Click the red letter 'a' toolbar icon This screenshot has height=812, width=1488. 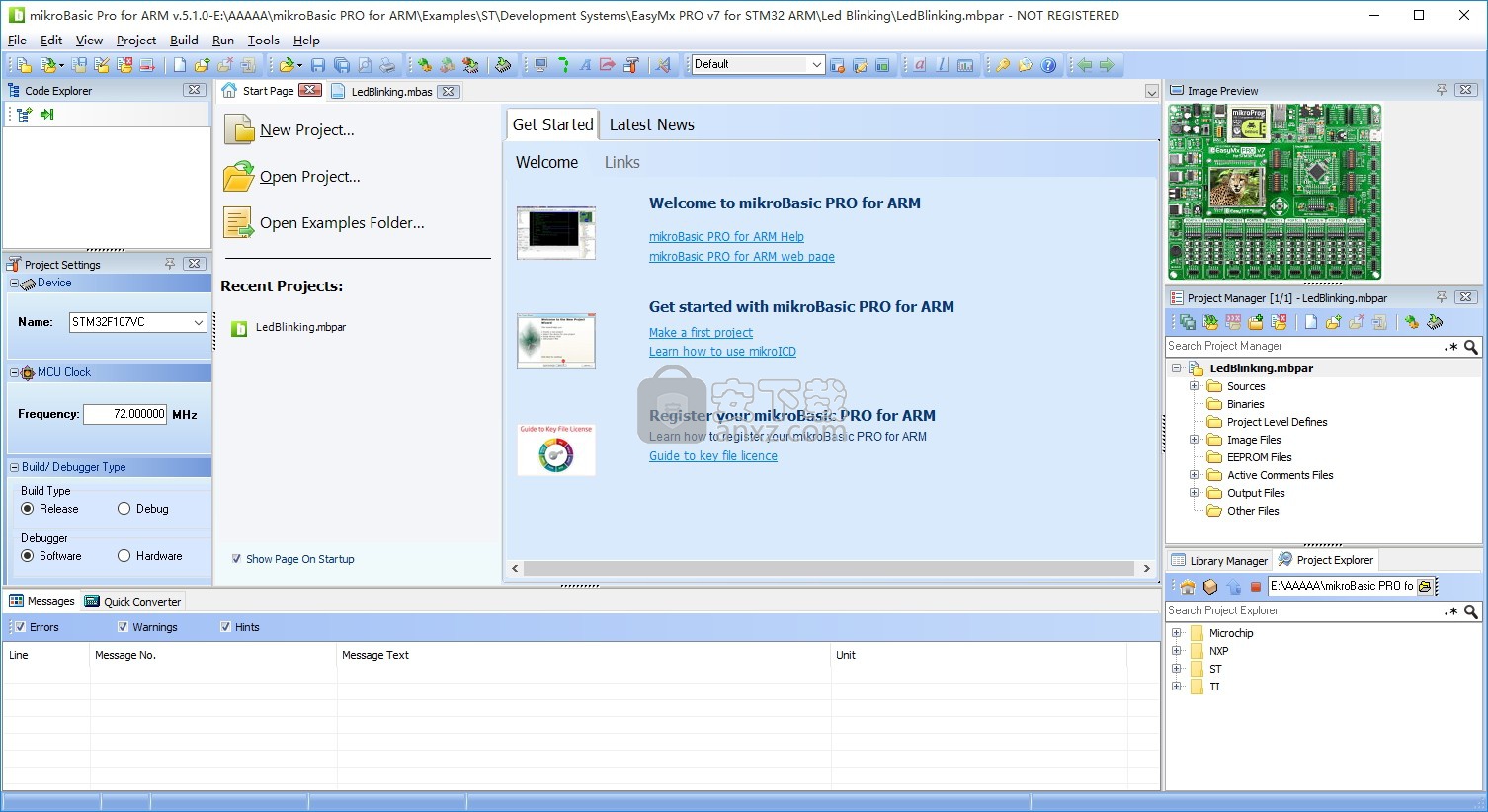[x=919, y=65]
